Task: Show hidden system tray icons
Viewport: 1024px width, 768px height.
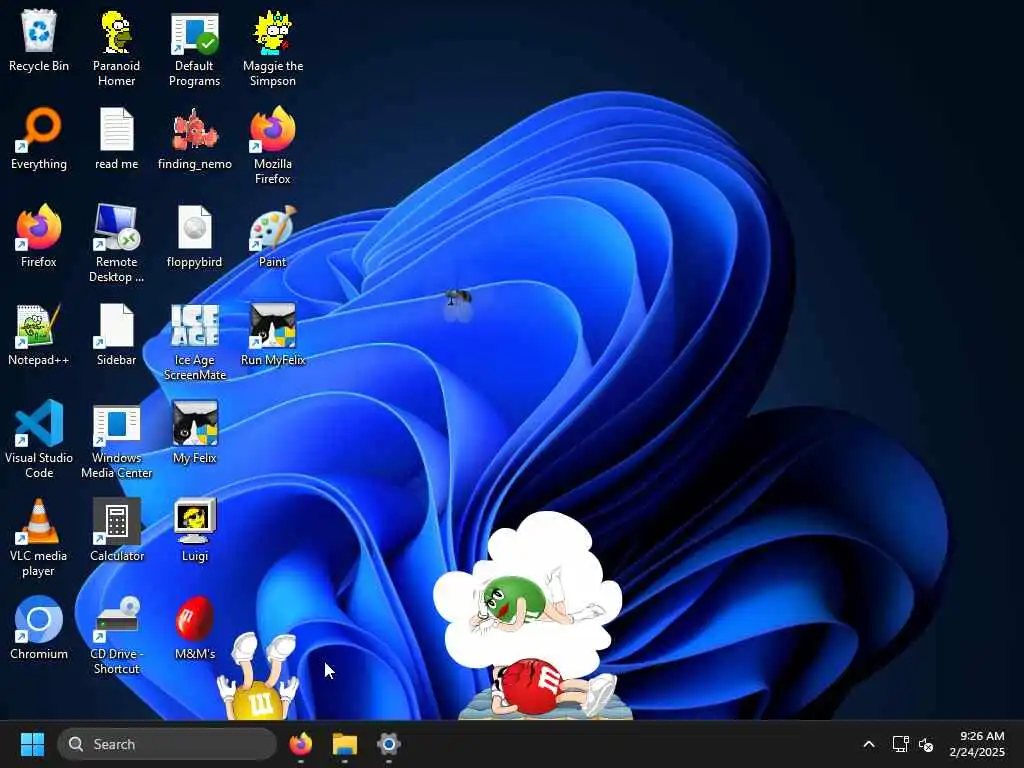Action: click(869, 744)
